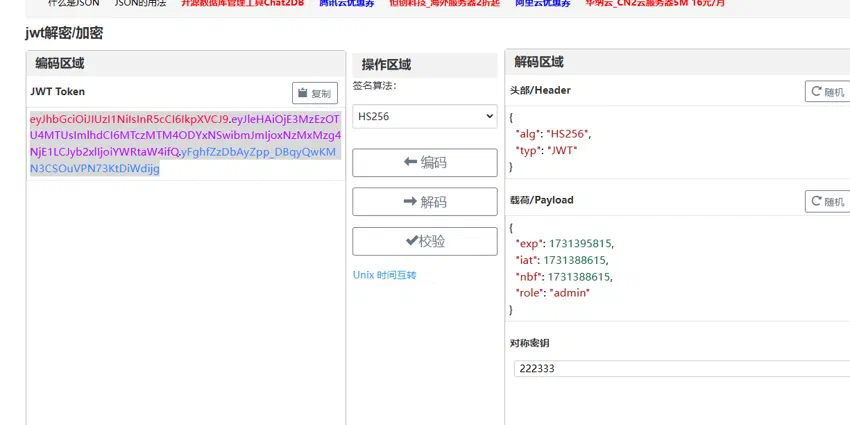Click the jwt解密/加密 page title
The height and width of the screenshot is (425, 850).
(64, 33)
